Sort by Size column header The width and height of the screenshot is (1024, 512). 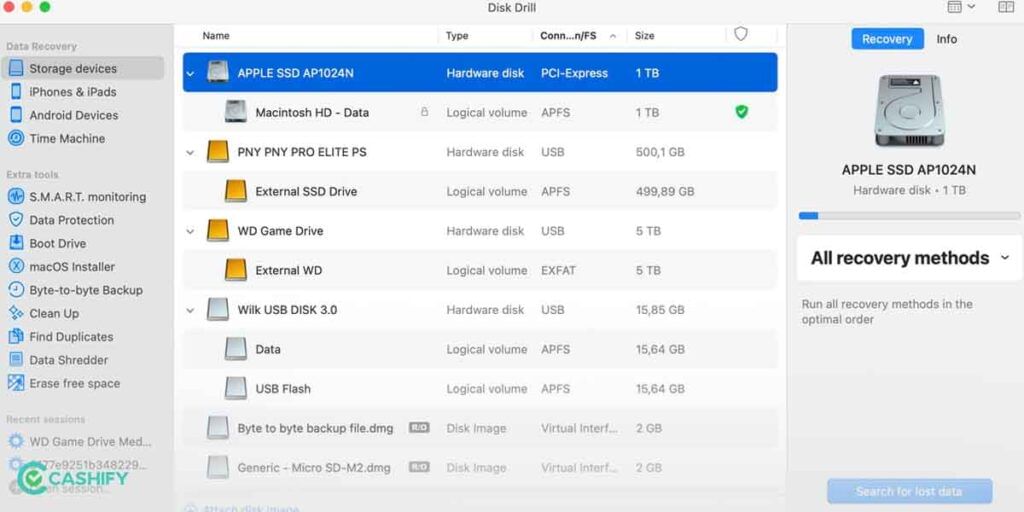(644, 36)
